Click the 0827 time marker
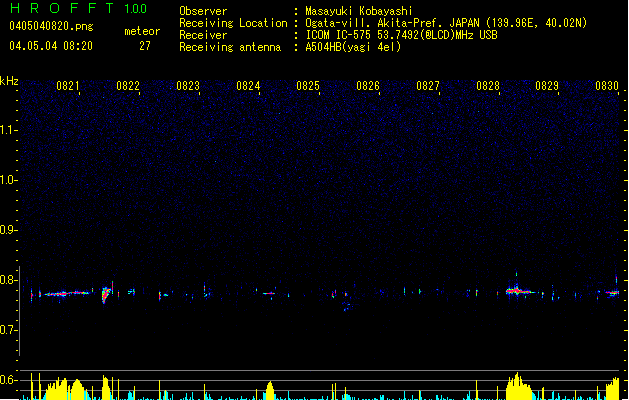This screenshot has width=629, height=400. tap(428, 86)
